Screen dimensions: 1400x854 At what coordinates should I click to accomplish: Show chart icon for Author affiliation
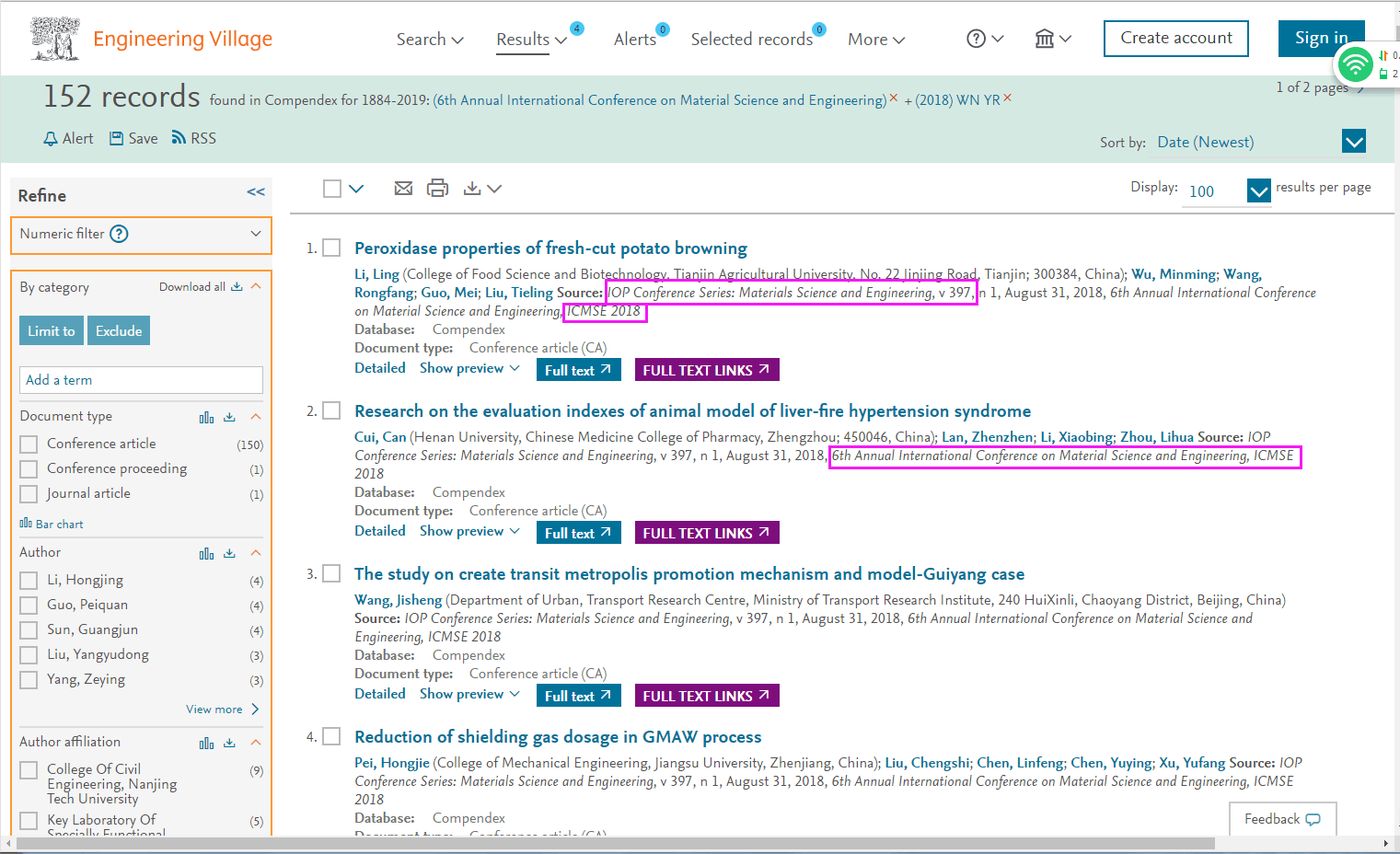(206, 743)
